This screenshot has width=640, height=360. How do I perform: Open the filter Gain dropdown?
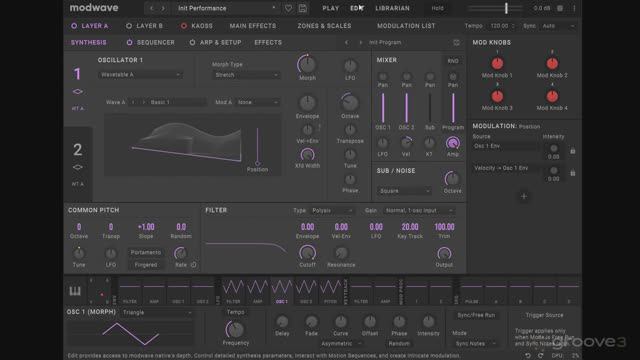[x=419, y=211]
